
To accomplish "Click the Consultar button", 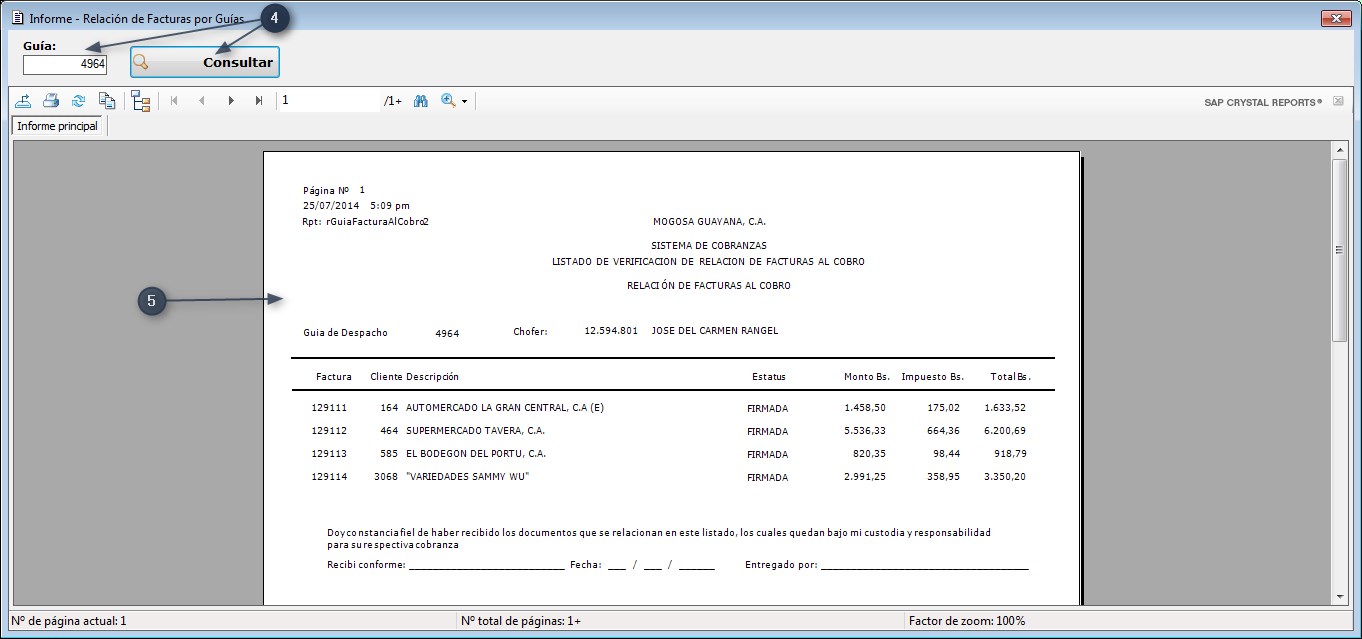I will pos(205,62).
